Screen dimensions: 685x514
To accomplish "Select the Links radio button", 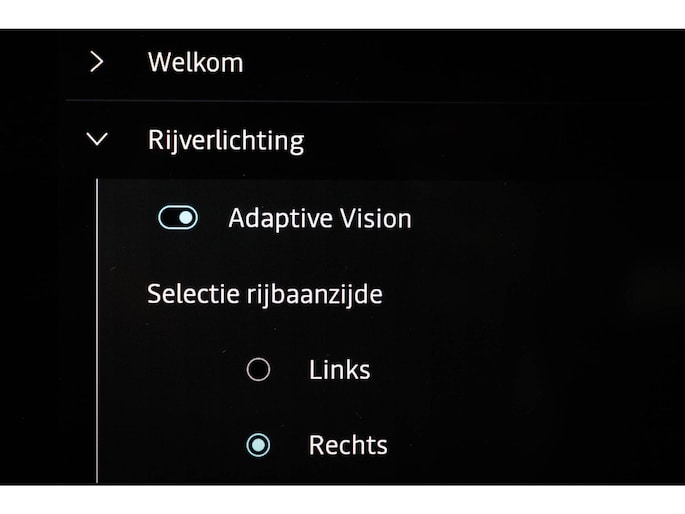I will pos(258,370).
